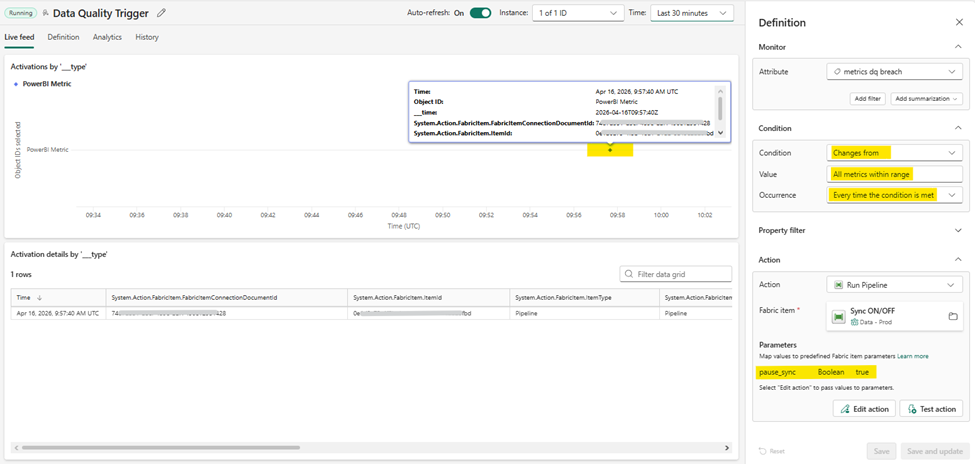Switch to the Definition tab
The width and height of the screenshot is (975, 464).
point(63,37)
